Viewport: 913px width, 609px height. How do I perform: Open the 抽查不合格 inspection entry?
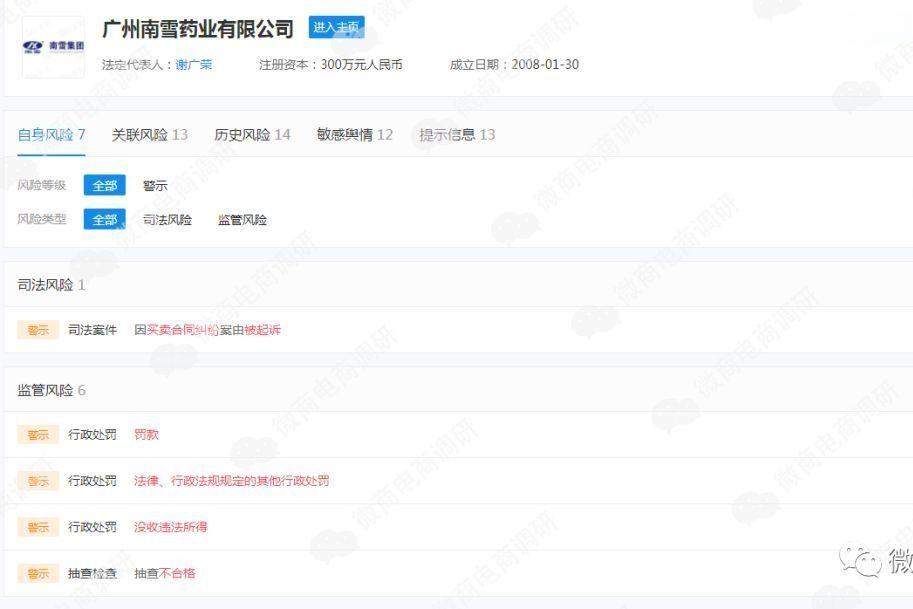165,573
